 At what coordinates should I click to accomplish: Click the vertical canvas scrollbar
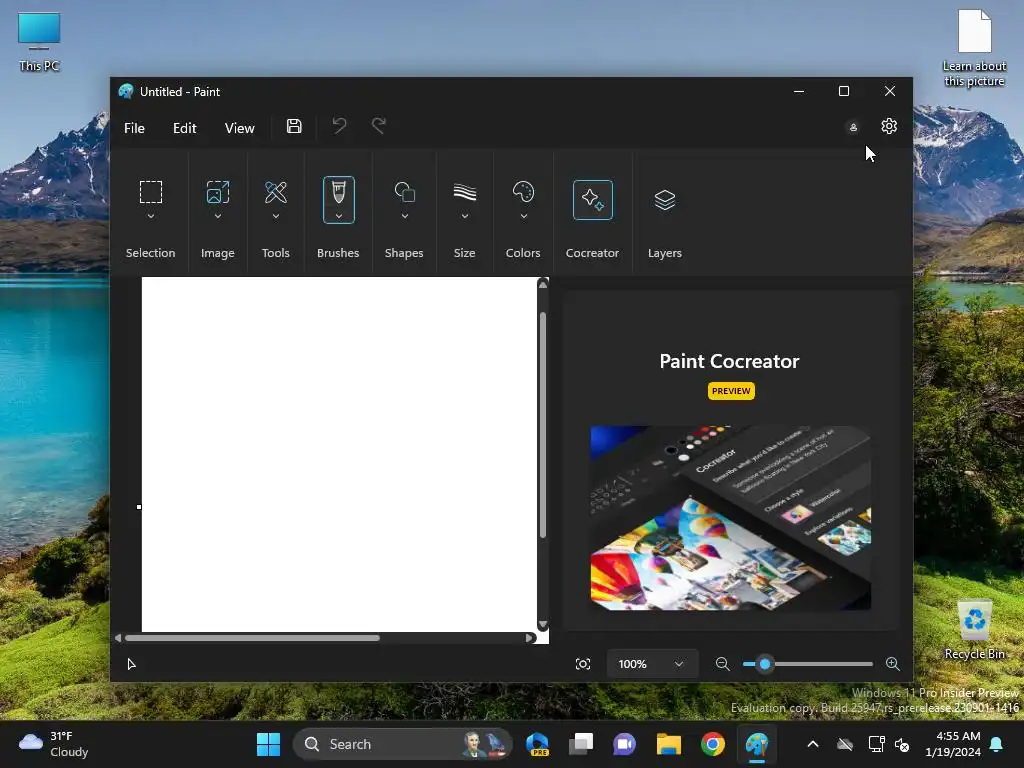click(x=543, y=424)
